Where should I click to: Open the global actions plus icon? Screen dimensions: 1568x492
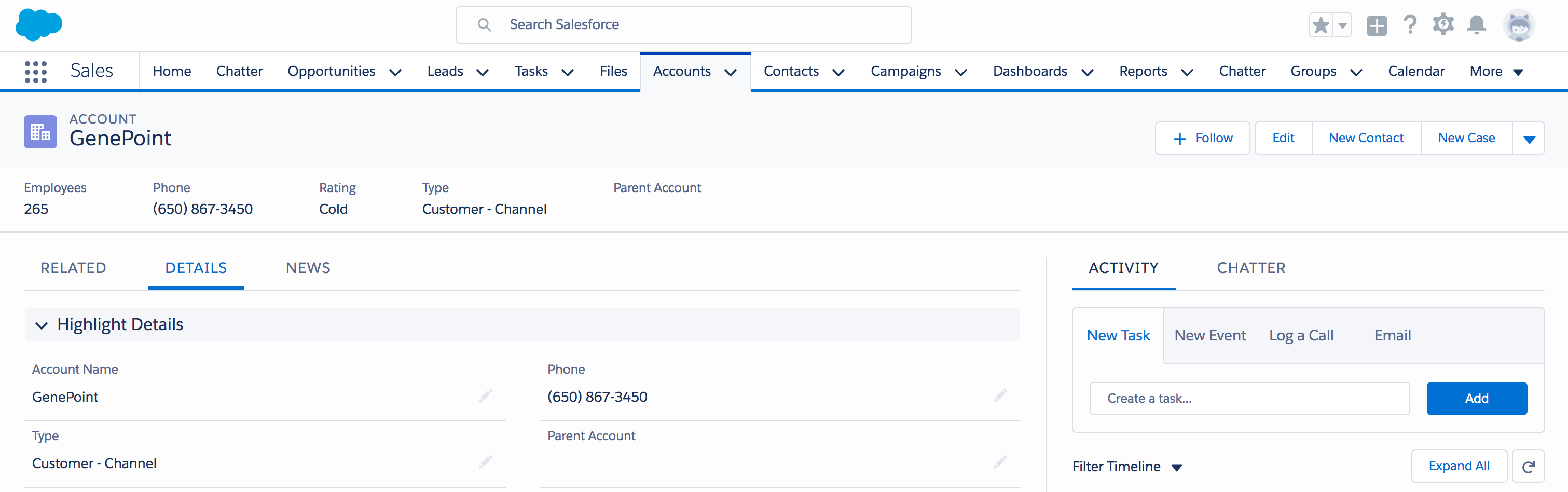[x=1376, y=25]
